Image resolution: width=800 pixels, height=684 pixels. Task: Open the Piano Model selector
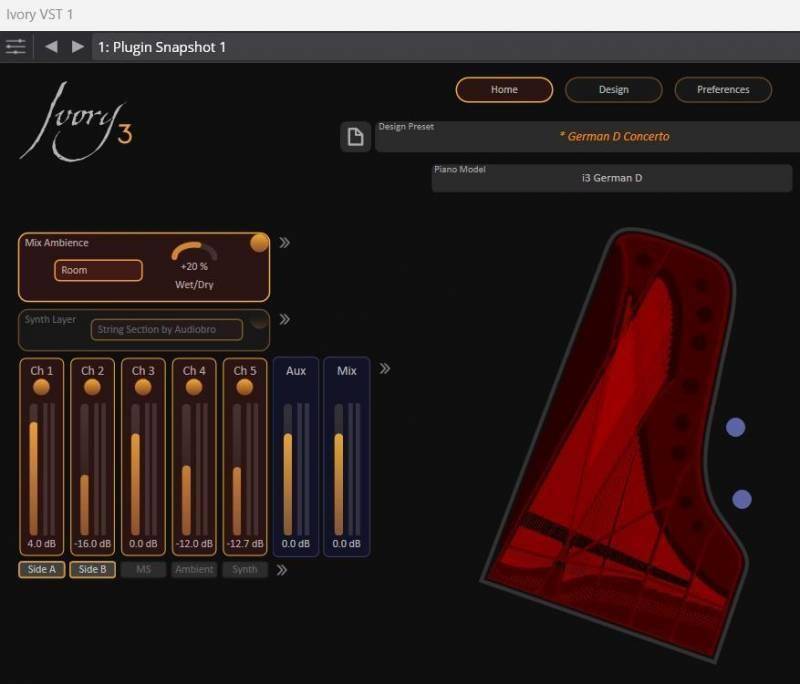pyautogui.click(x=611, y=178)
